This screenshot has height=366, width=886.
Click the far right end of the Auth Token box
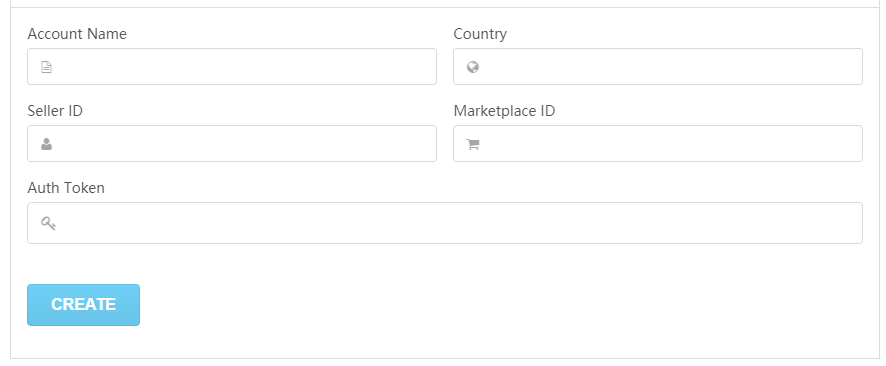(x=848, y=223)
